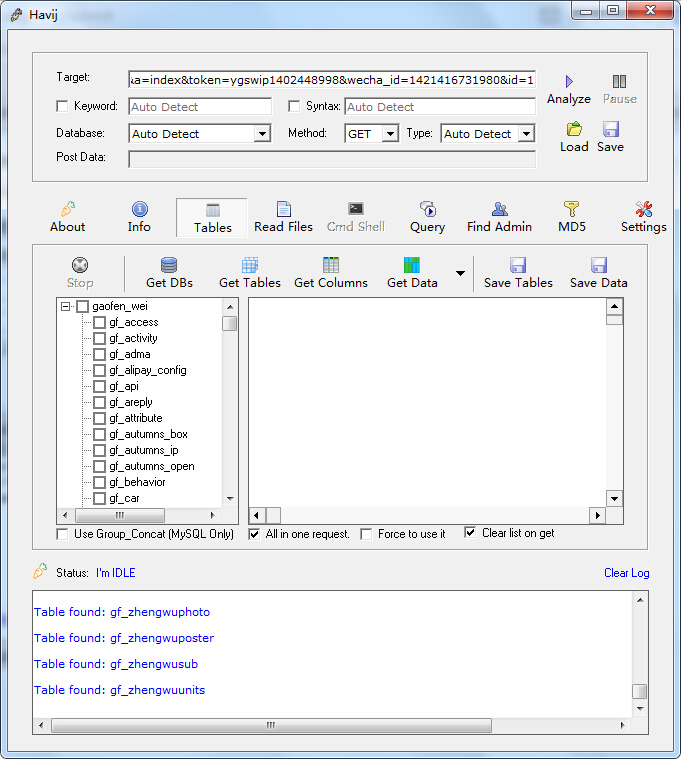Check Force to use it

(x=366, y=534)
